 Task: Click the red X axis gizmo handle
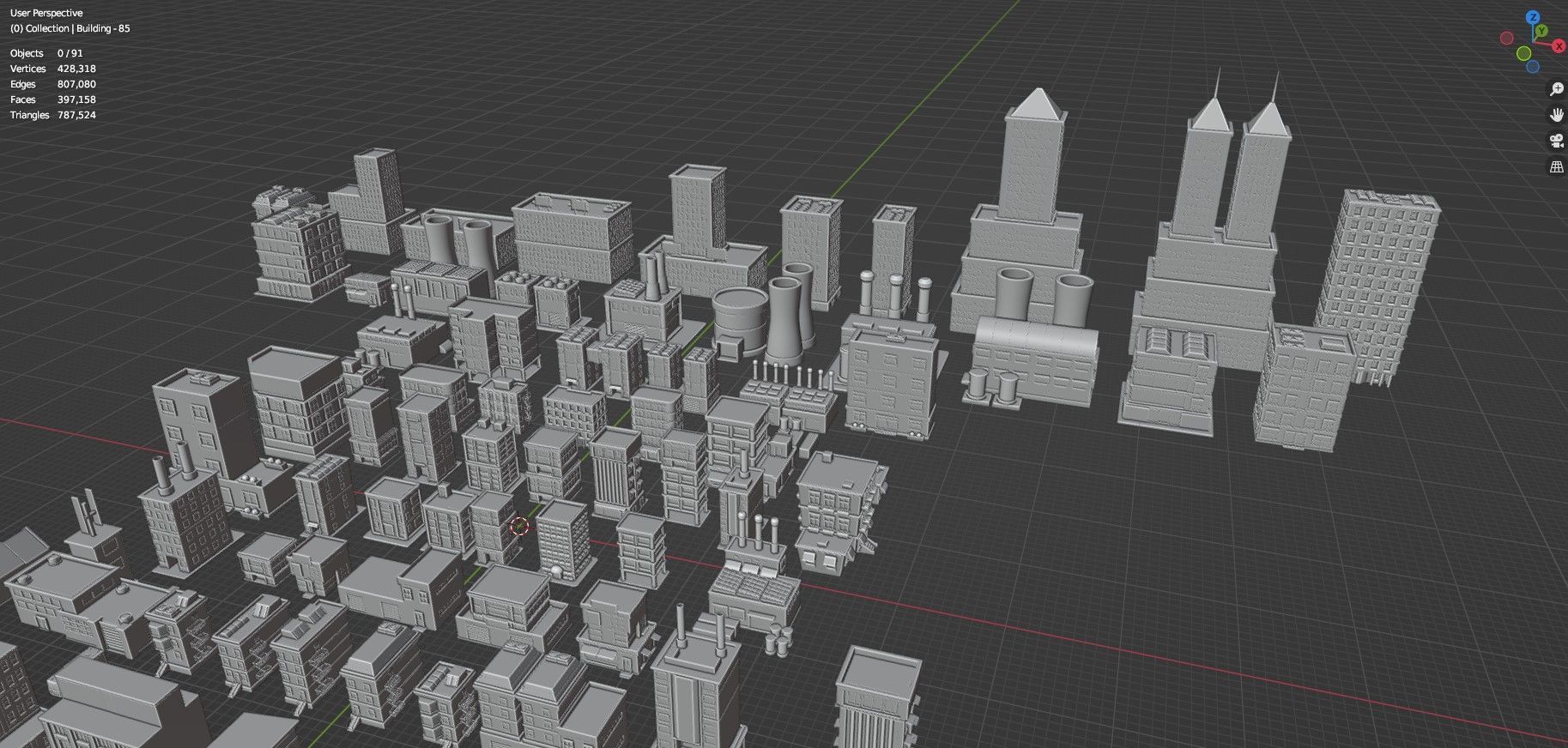[x=1559, y=45]
